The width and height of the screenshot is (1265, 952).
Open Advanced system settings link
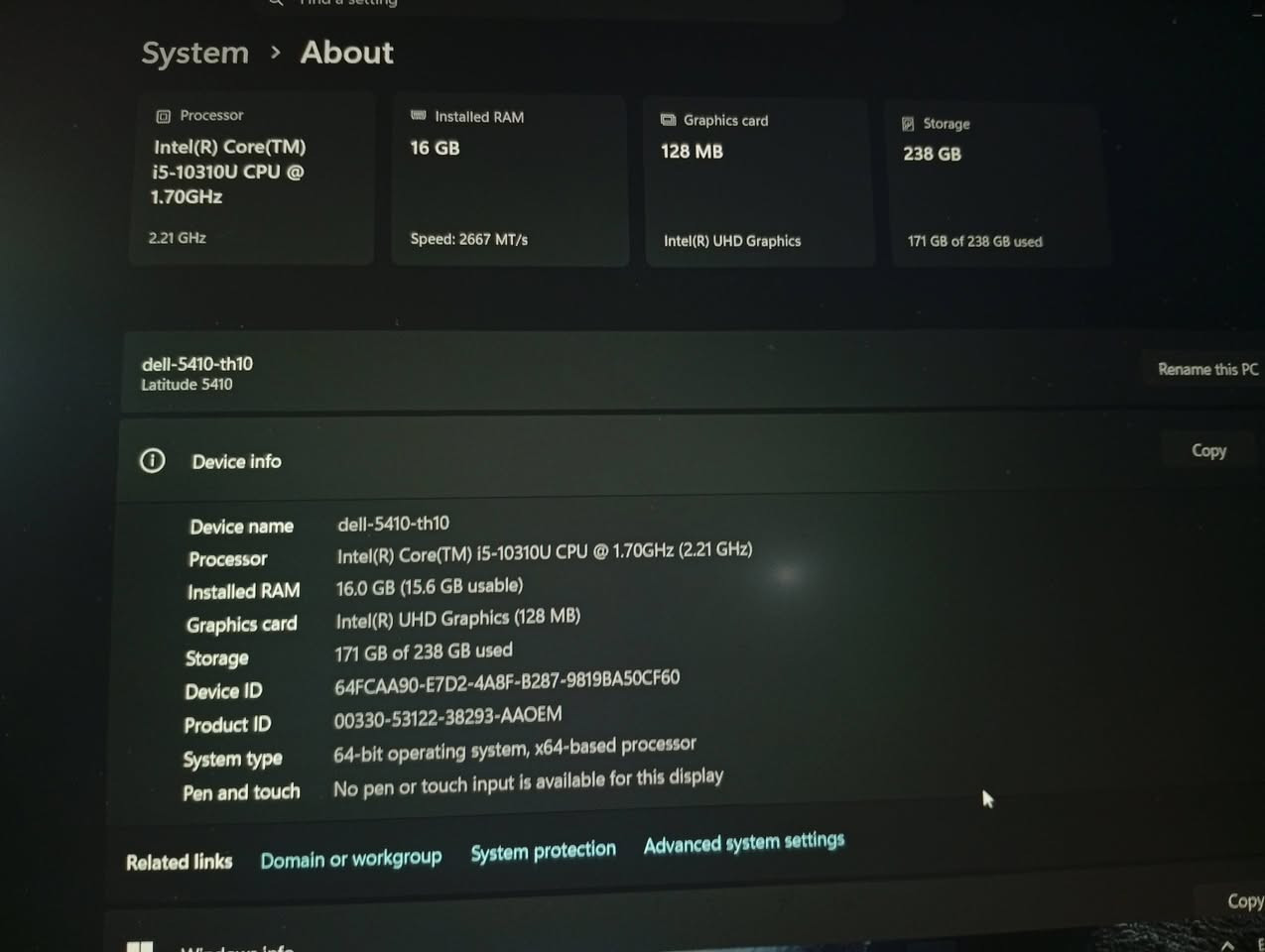click(744, 843)
